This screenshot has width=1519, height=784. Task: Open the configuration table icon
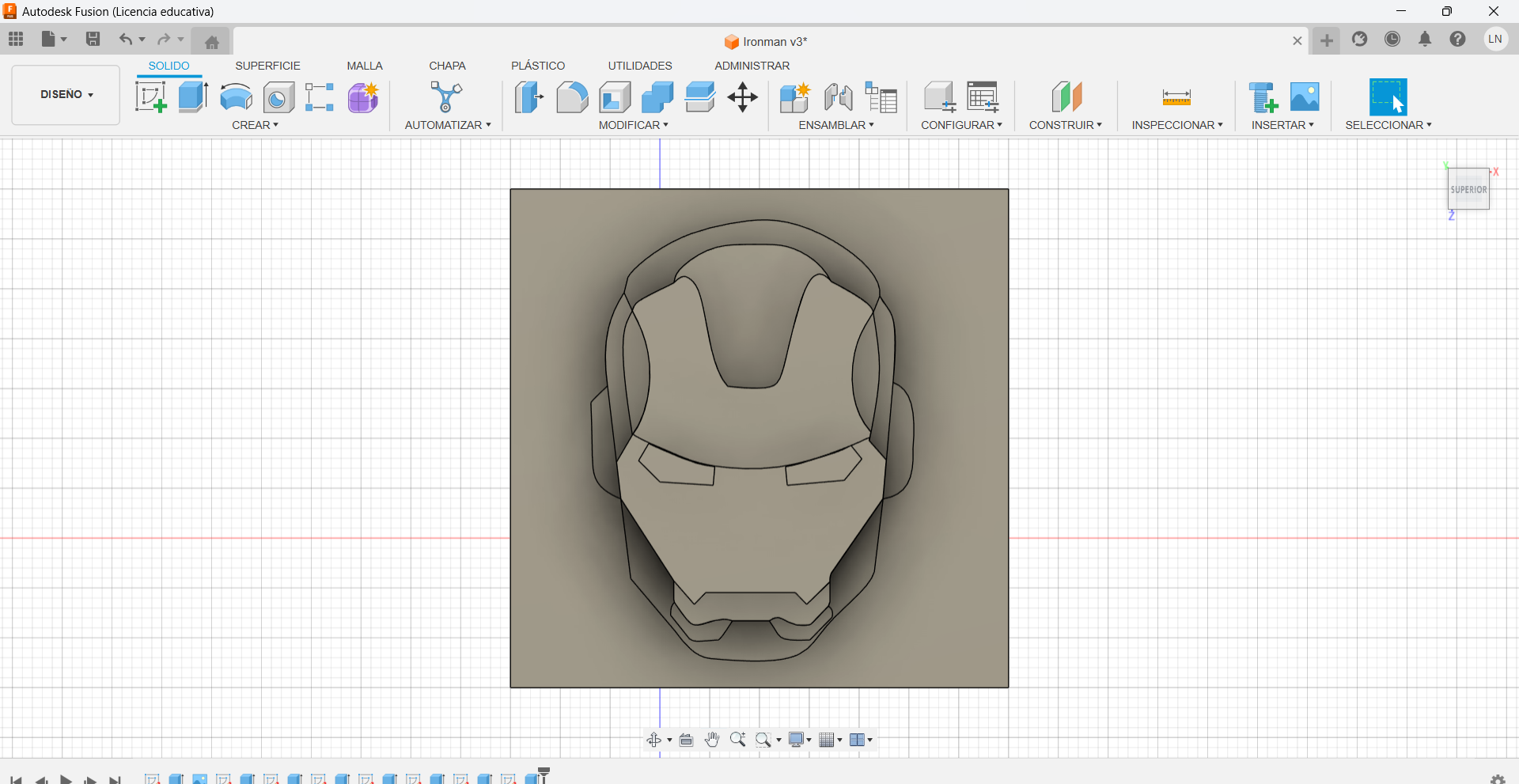983,97
